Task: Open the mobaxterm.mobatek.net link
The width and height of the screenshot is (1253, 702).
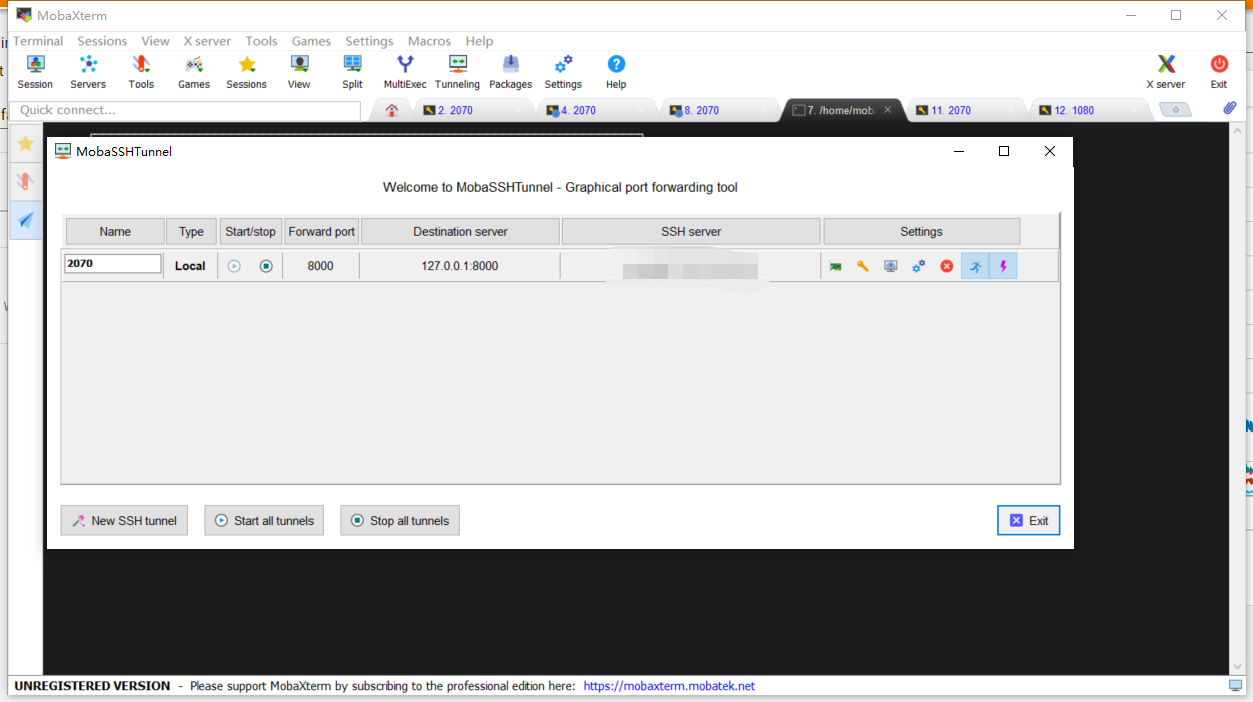Action: pos(669,686)
